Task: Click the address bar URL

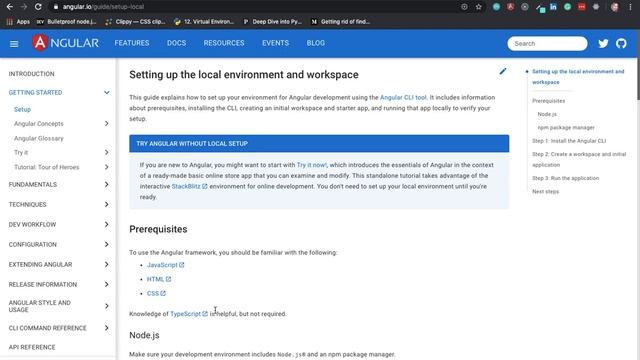Action: click(x=103, y=7)
